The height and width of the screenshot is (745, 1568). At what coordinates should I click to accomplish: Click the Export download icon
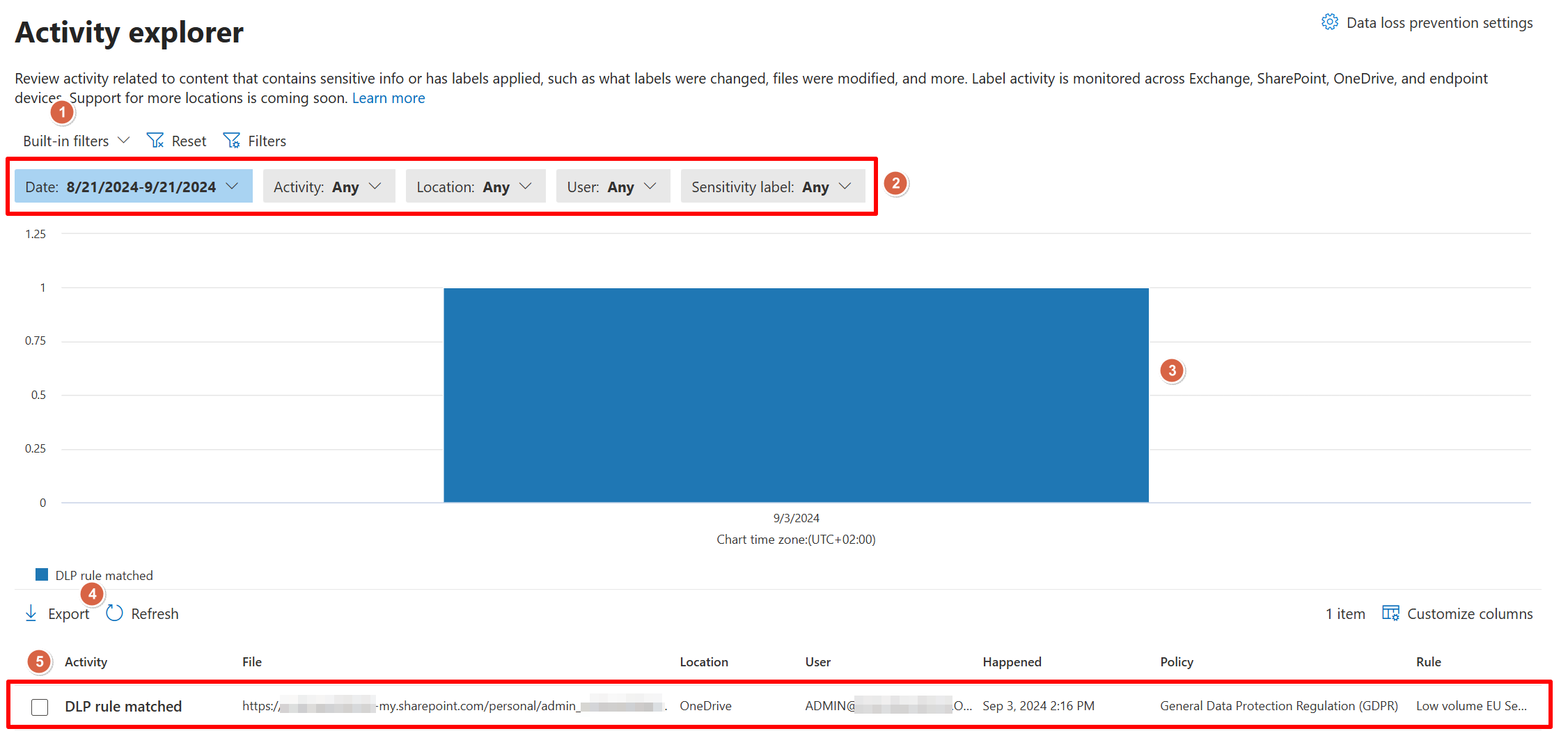coord(31,613)
